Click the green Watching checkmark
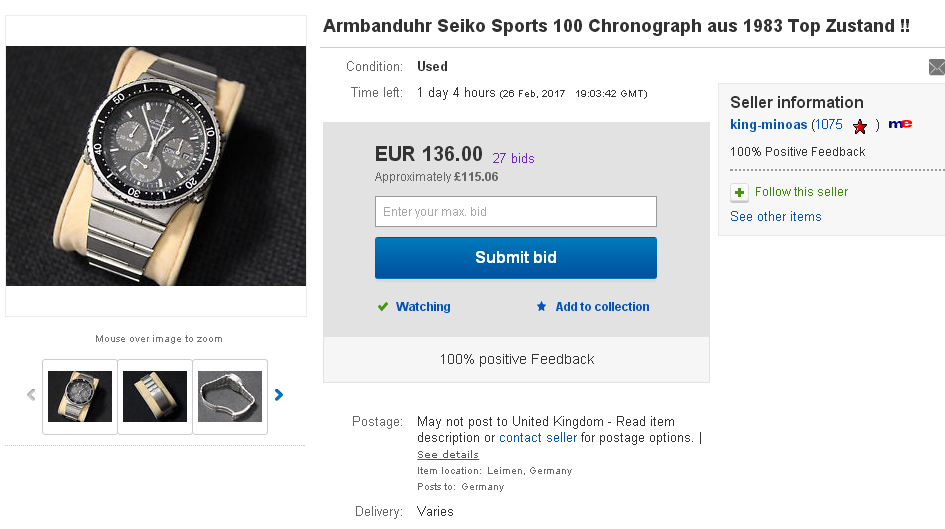 382,307
